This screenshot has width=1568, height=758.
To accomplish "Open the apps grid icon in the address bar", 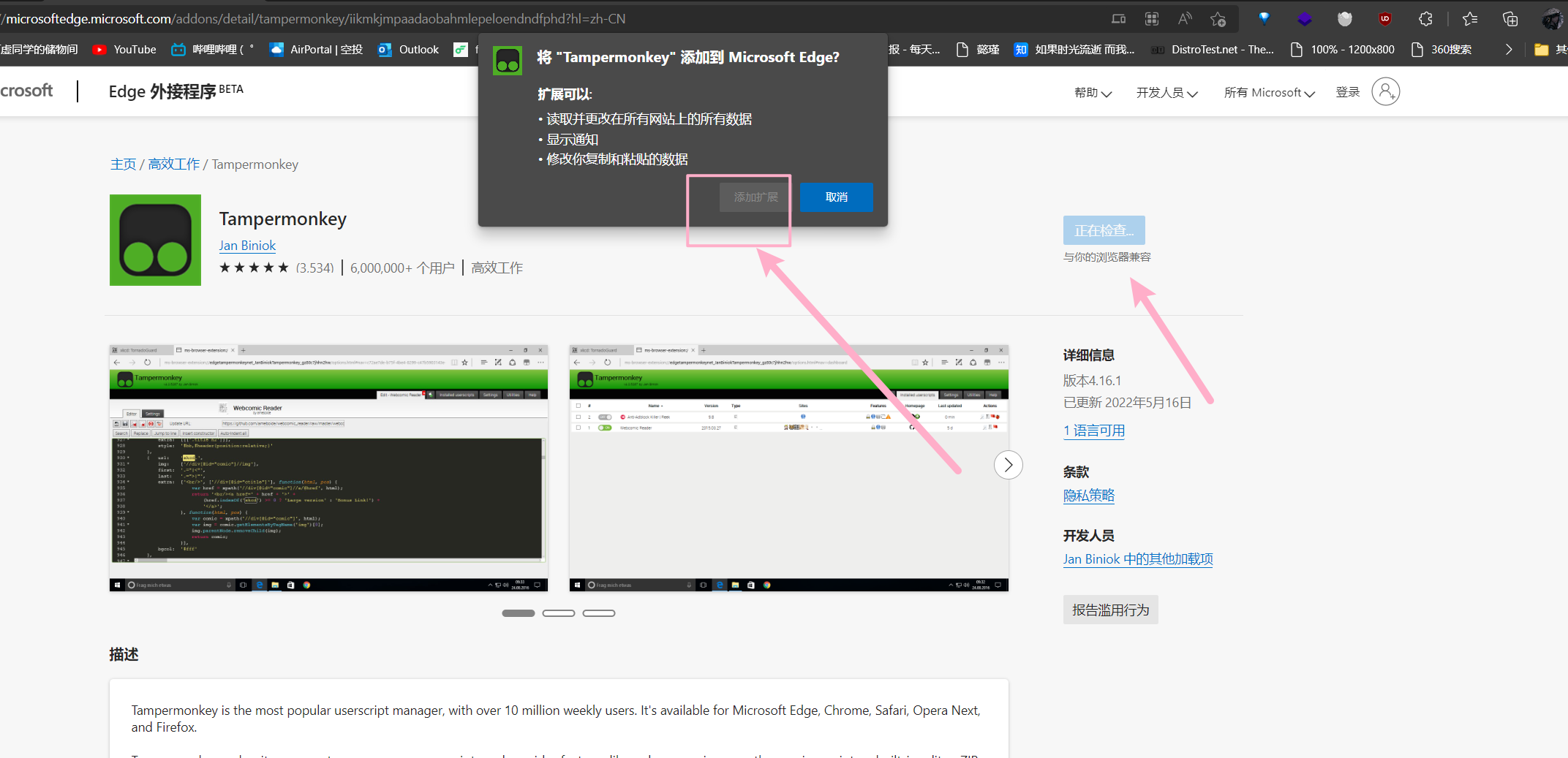I will coord(1152,19).
